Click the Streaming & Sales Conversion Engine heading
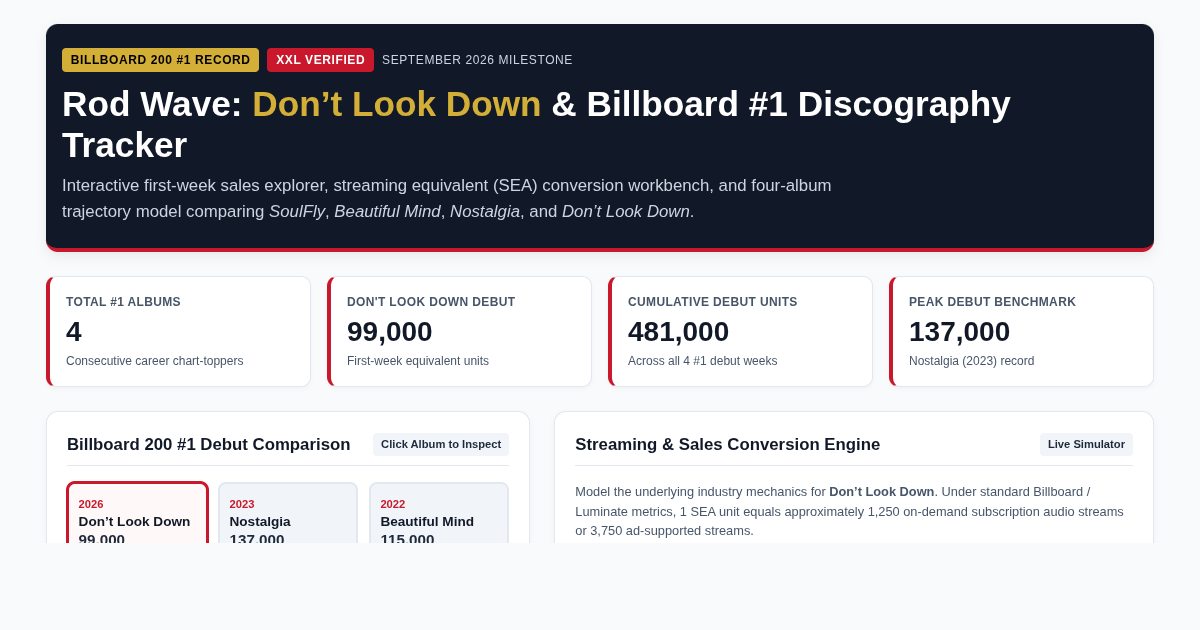 728,445
